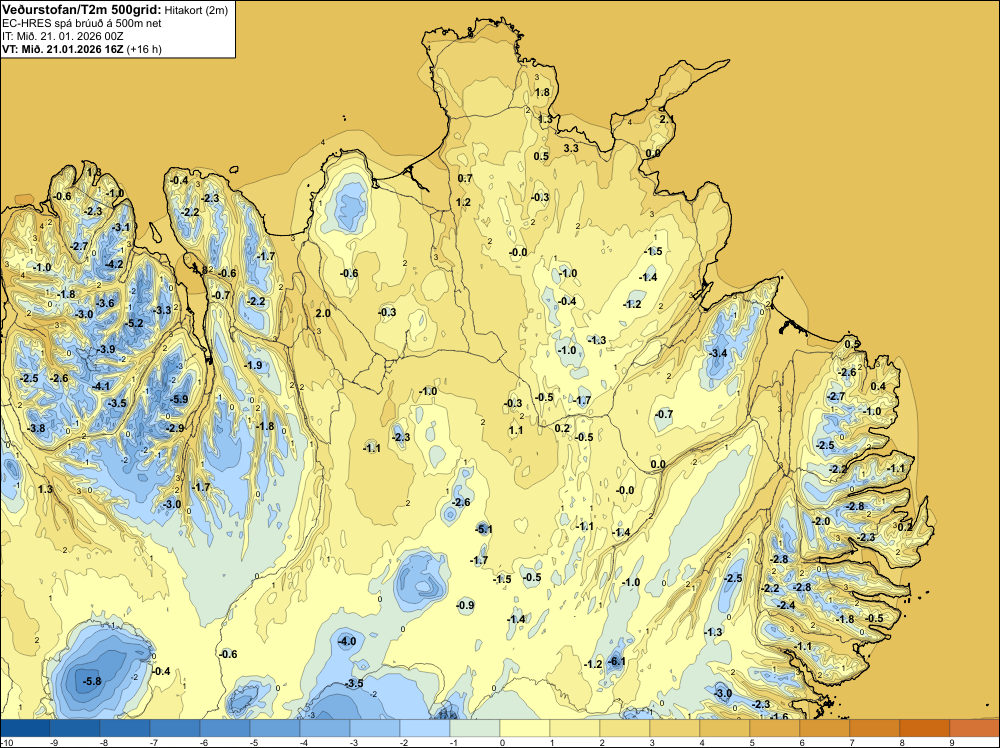
Task: Select the -4.2 temperature value
Action: (x=115, y=264)
